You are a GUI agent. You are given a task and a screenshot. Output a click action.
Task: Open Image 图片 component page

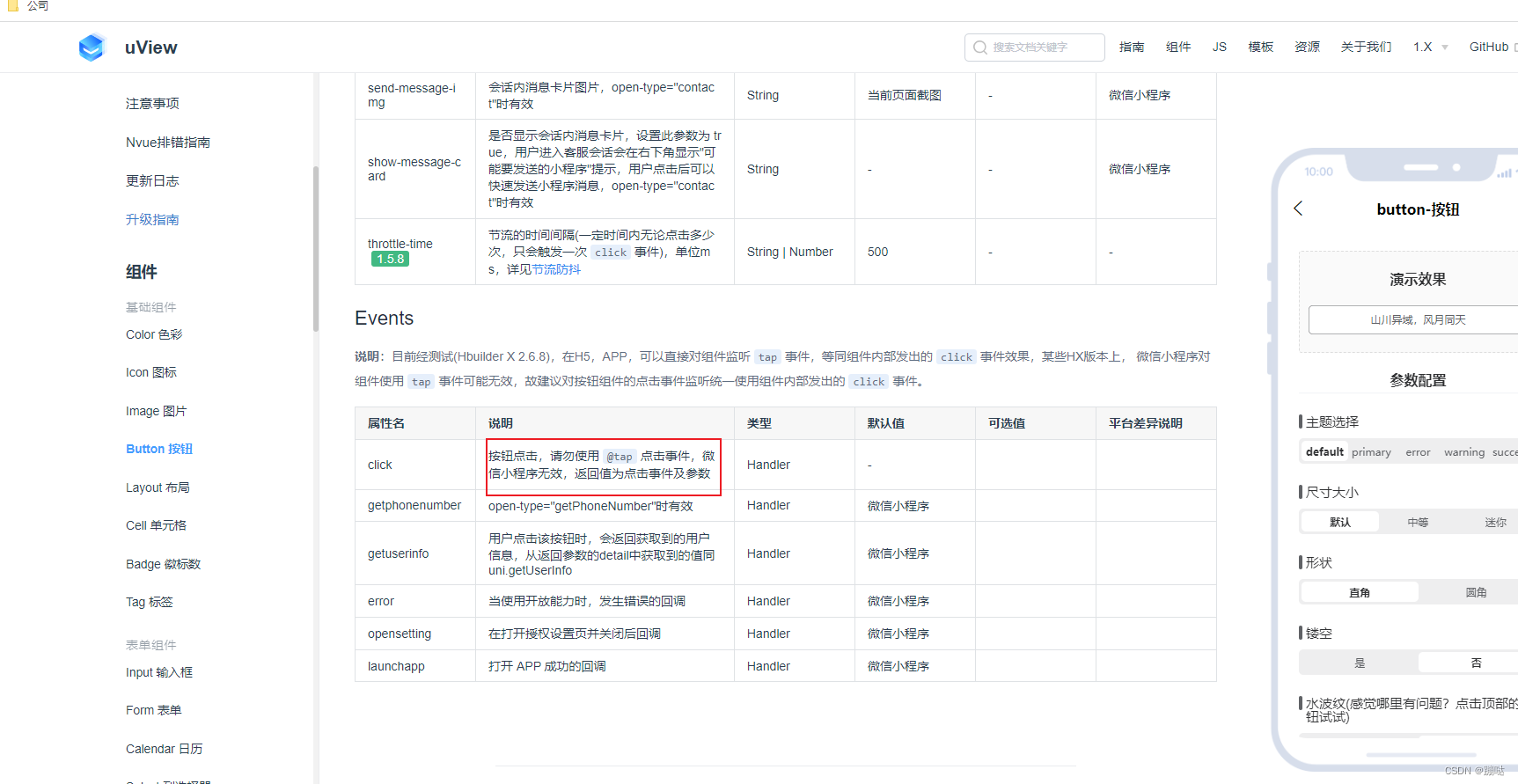tap(156, 411)
